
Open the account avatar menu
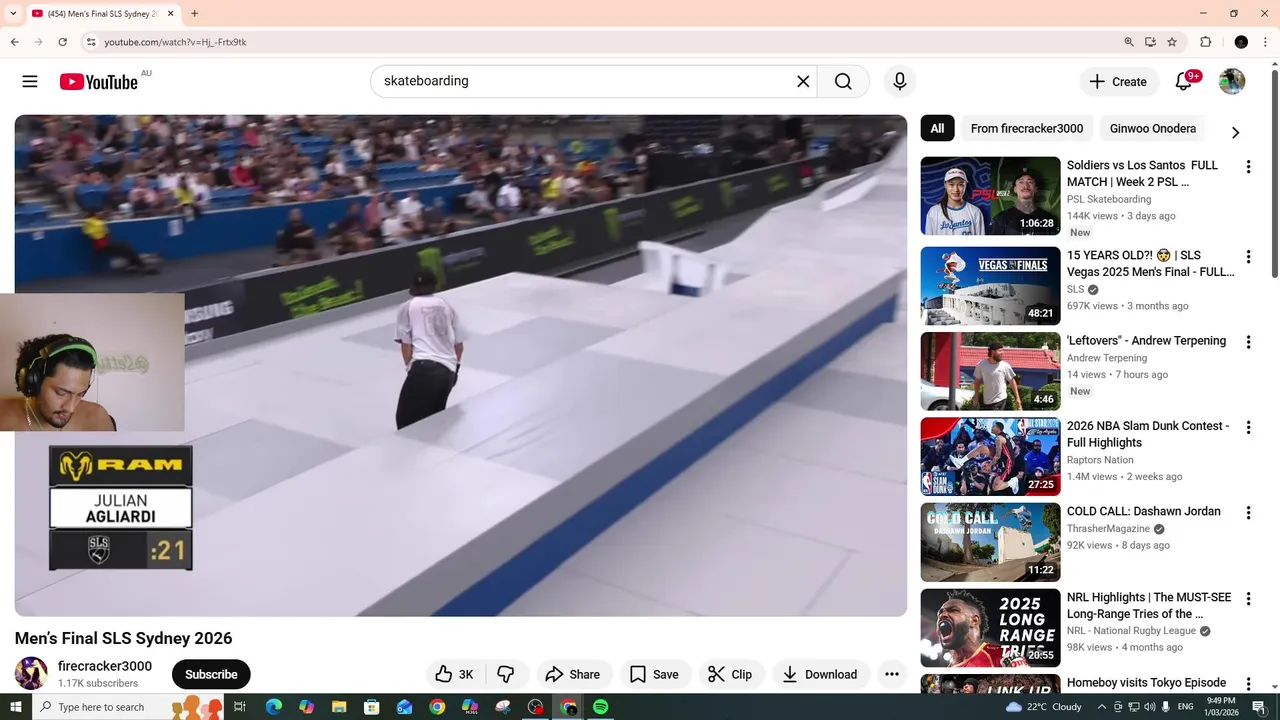[1232, 81]
